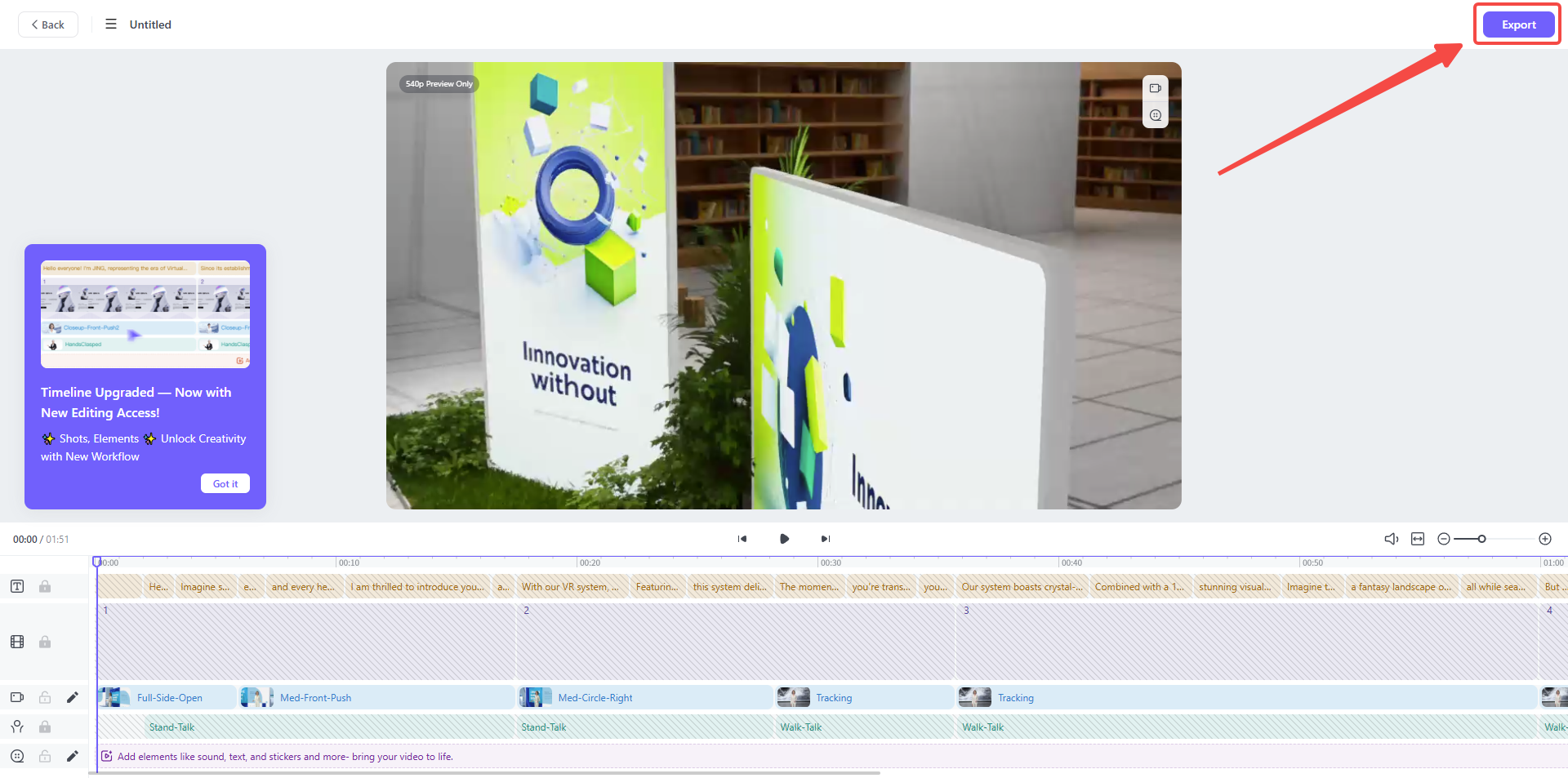Click the Timeline Upgraded promo thumbnail
This screenshot has height=778, width=1568.
point(145,314)
